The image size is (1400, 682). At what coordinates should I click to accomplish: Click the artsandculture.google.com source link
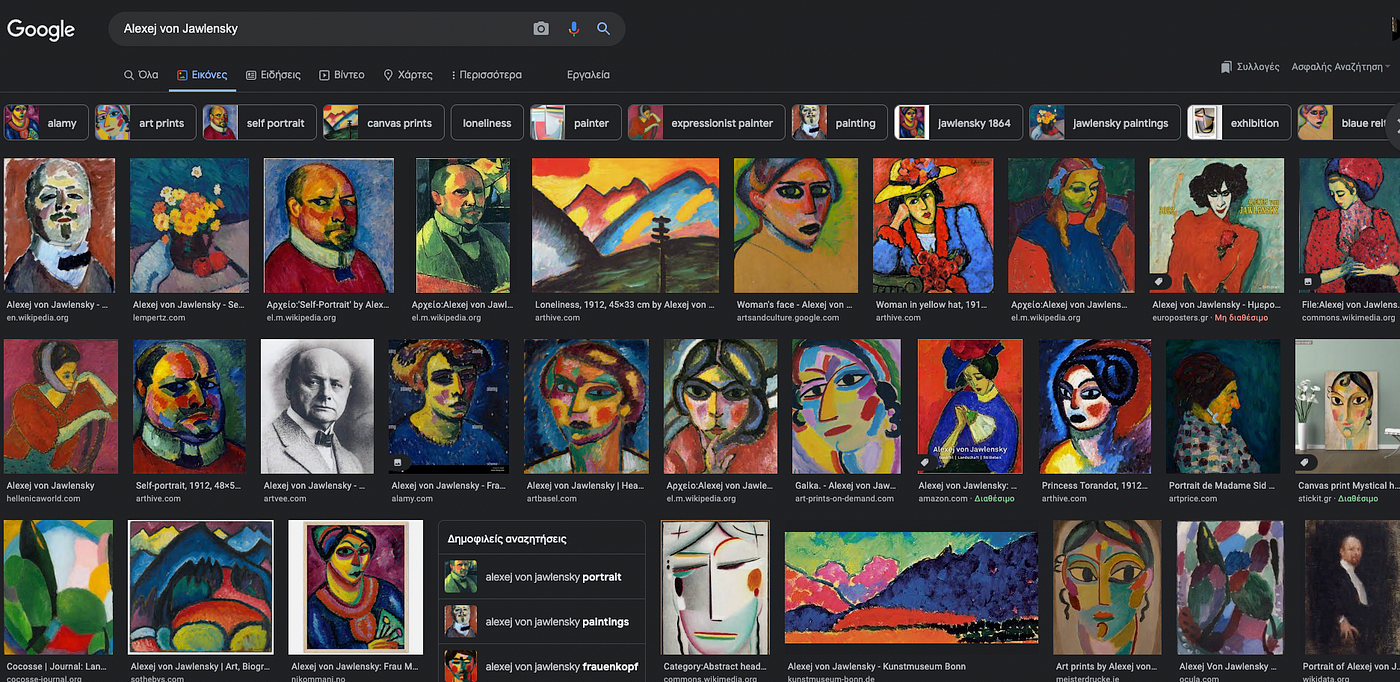(787, 318)
